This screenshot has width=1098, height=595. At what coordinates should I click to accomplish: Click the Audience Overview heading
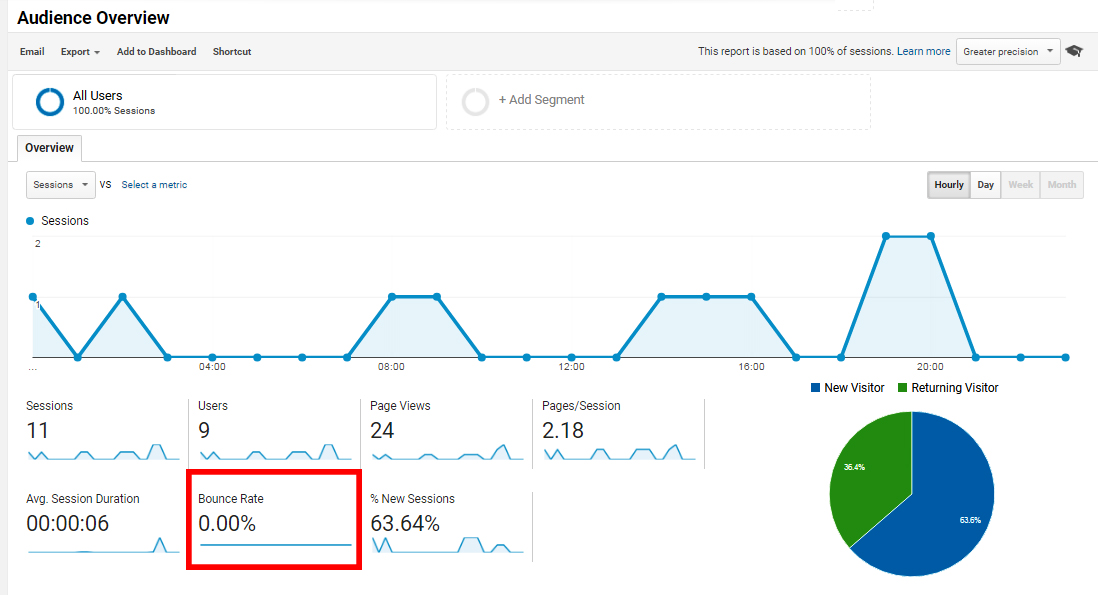click(93, 18)
